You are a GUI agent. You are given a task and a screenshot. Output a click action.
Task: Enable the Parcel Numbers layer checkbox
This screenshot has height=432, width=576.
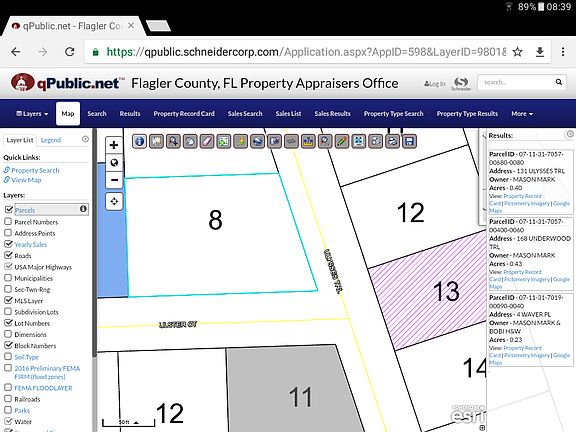(8, 222)
